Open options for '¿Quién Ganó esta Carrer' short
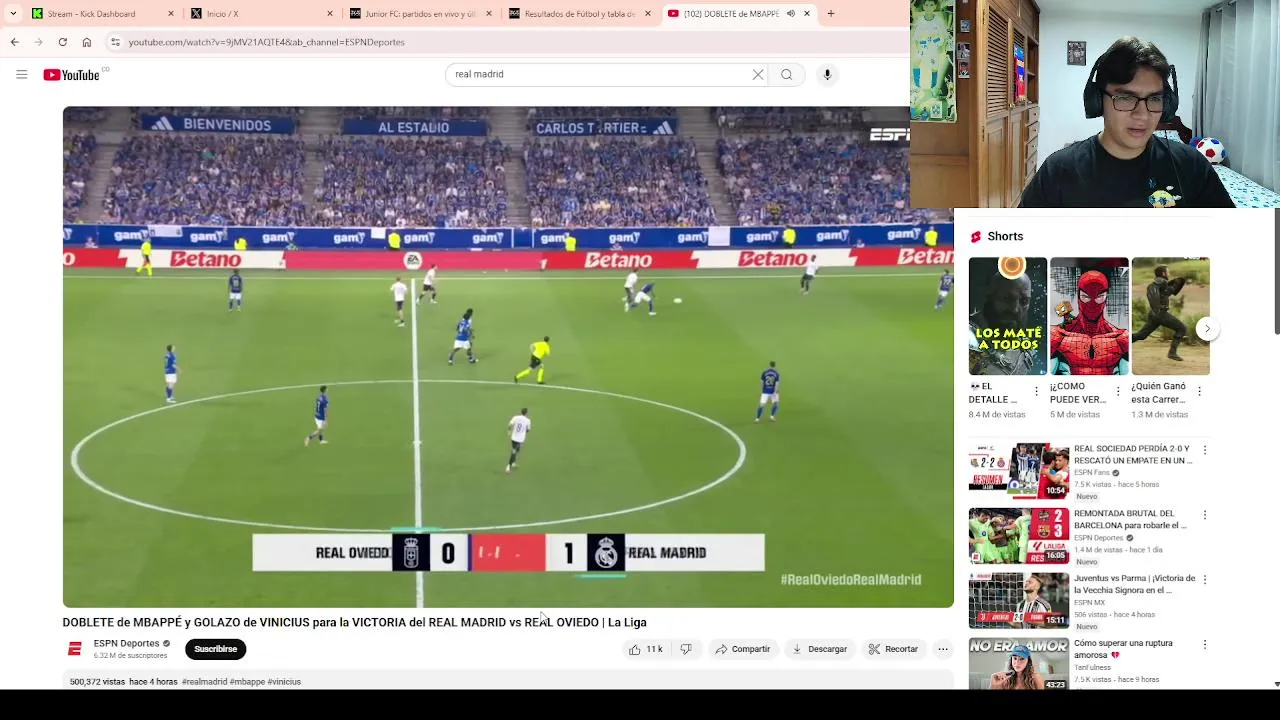Image resolution: width=1280 pixels, height=720 pixels. tap(1199, 391)
